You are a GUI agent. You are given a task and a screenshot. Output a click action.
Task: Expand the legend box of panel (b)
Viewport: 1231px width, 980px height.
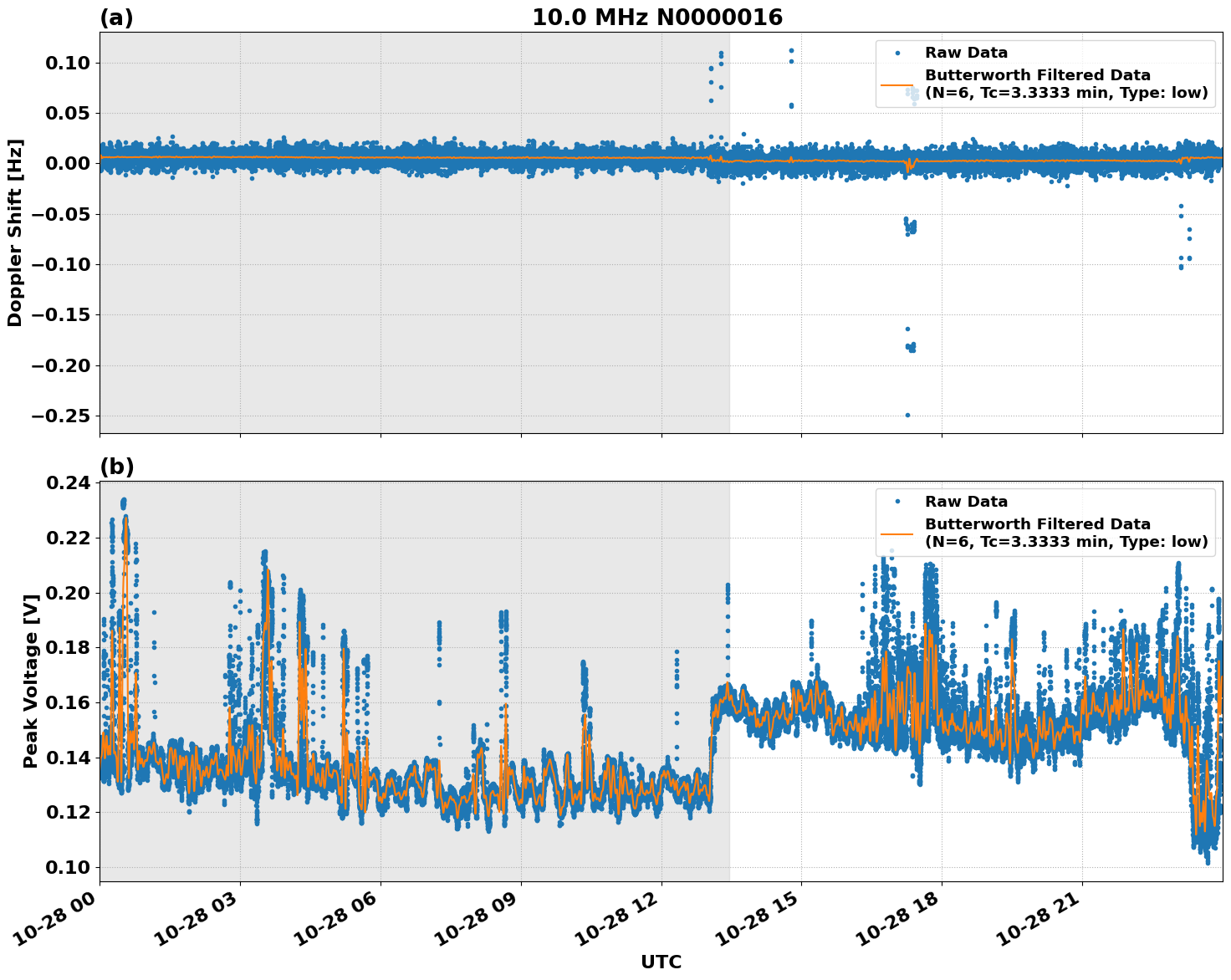[x=1045, y=520]
